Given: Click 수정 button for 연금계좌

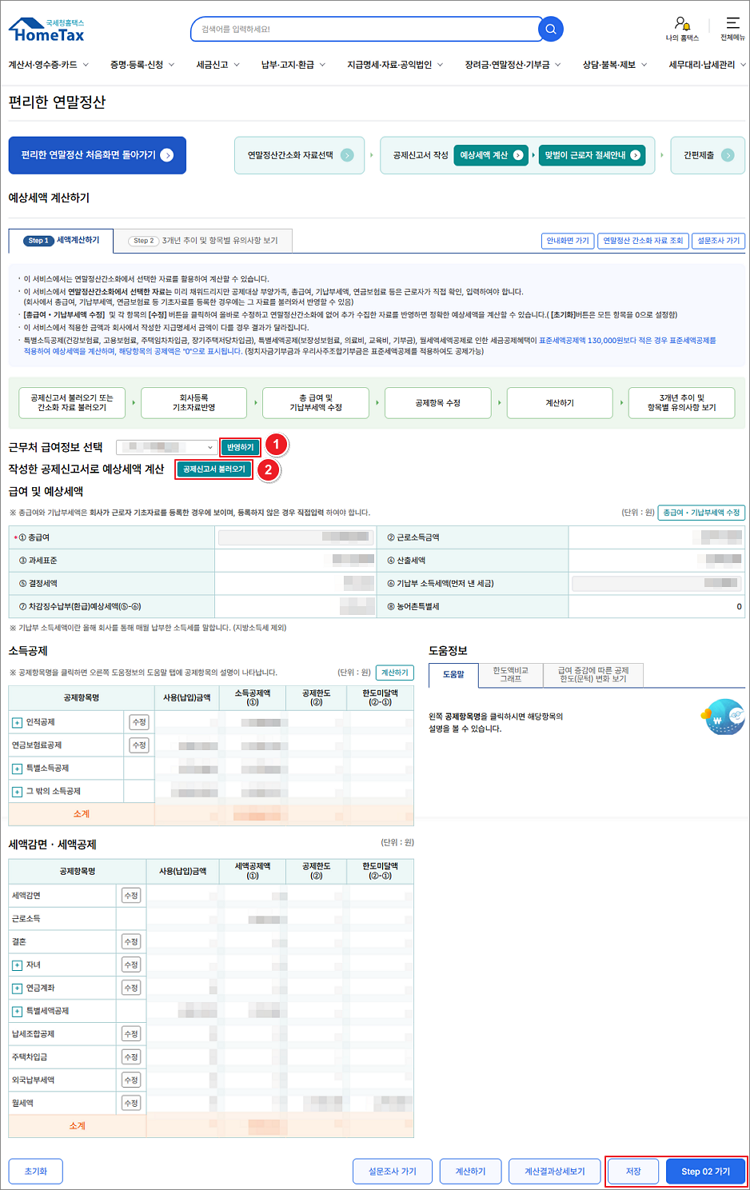Looking at the screenshot, I should pos(131,988).
